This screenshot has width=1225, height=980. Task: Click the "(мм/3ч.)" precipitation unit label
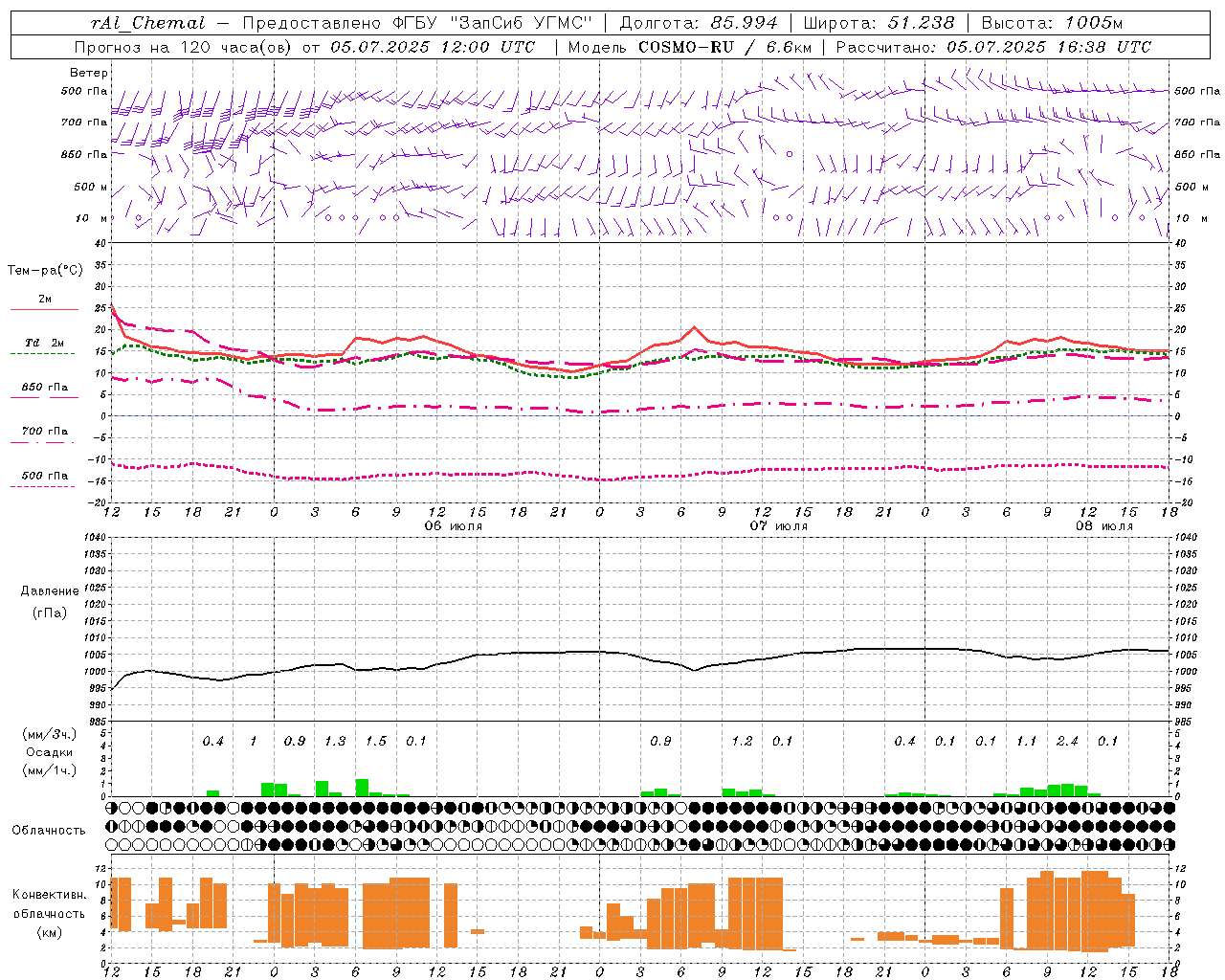50,734
